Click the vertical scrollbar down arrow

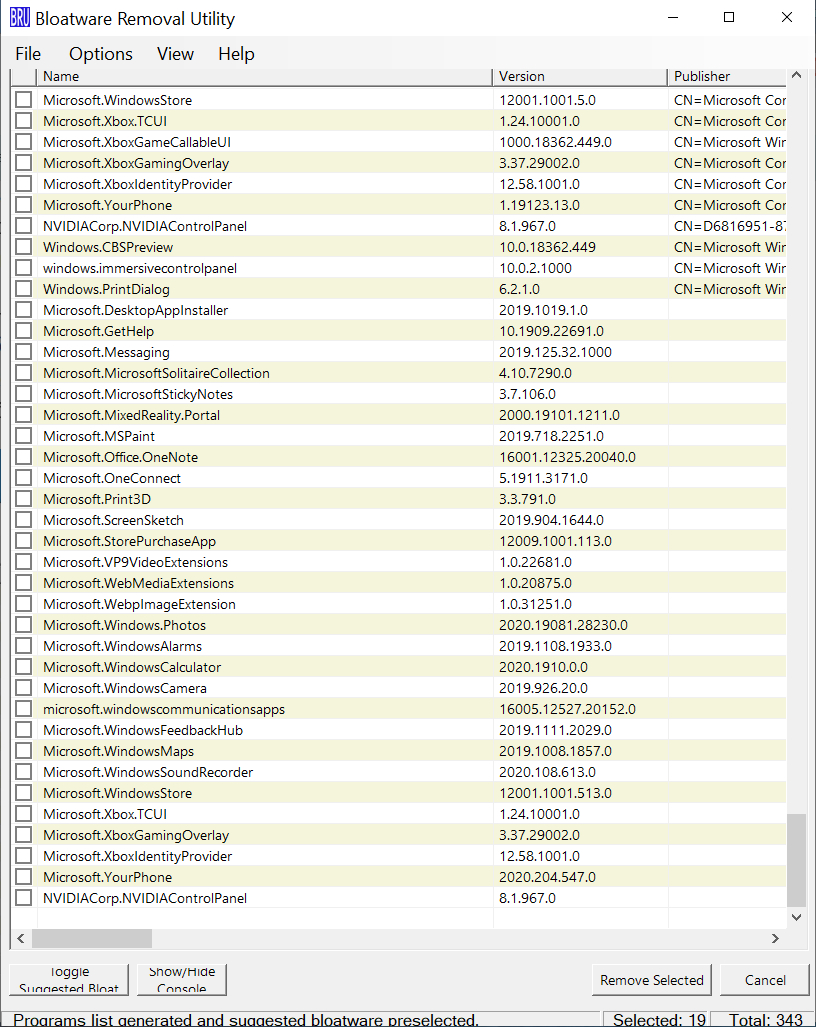pos(796,917)
